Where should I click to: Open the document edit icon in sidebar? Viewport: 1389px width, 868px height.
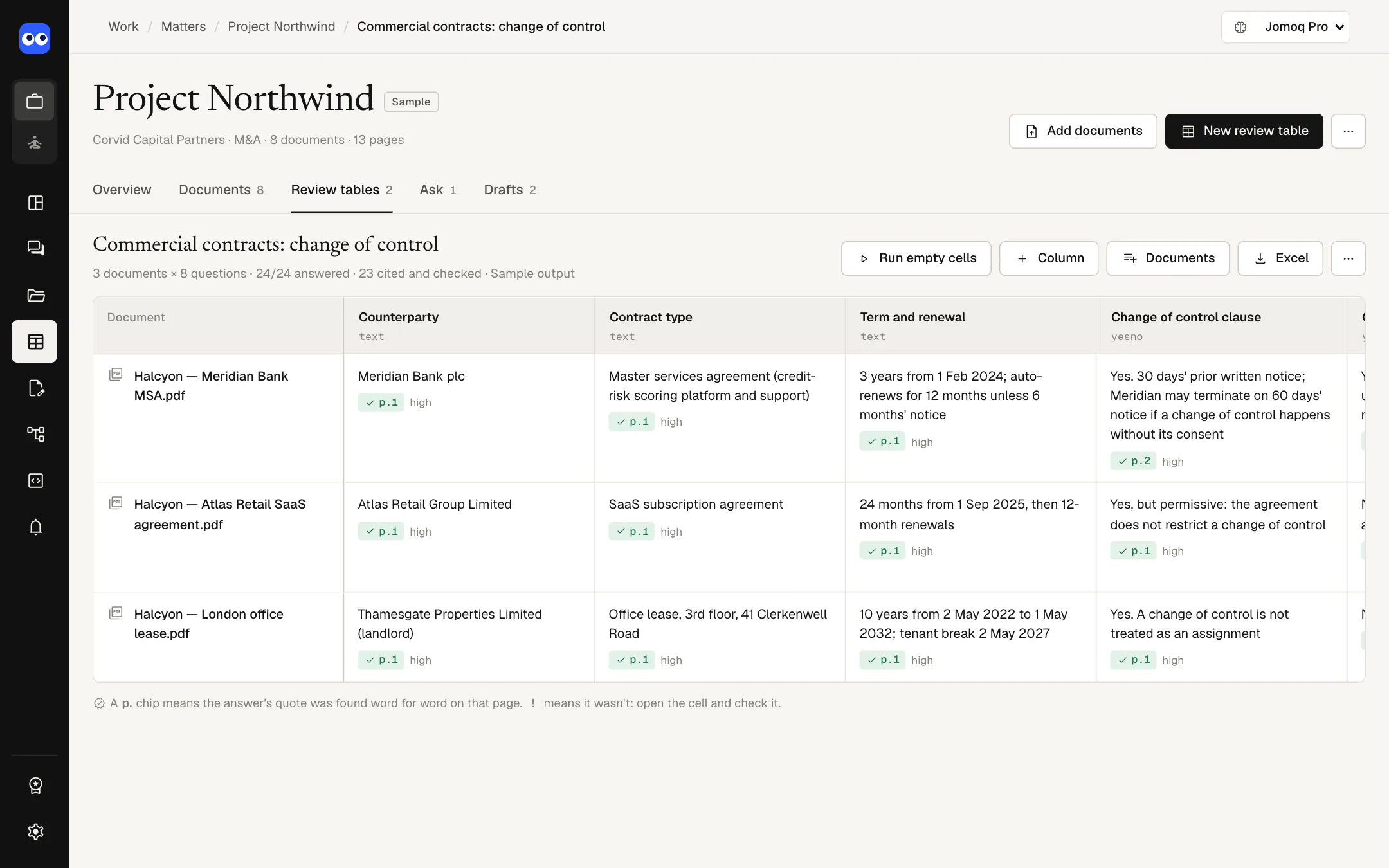35,388
